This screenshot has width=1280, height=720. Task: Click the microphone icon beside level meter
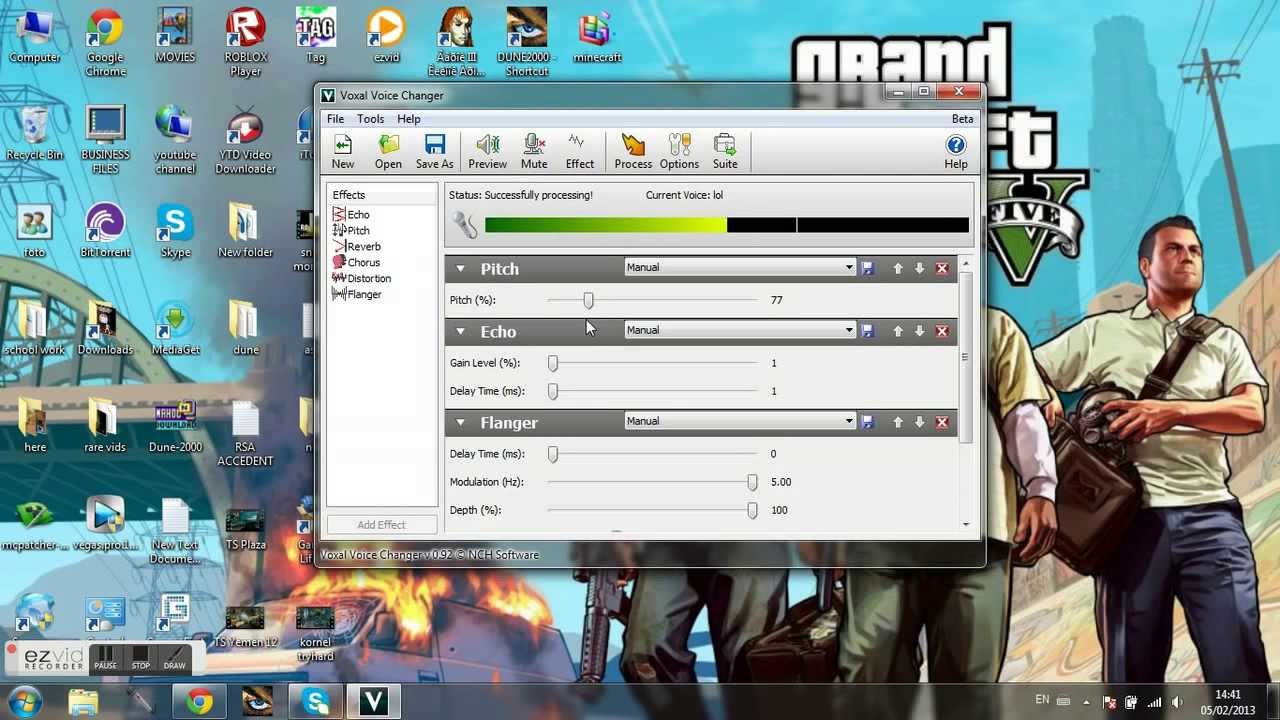tap(465, 225)
